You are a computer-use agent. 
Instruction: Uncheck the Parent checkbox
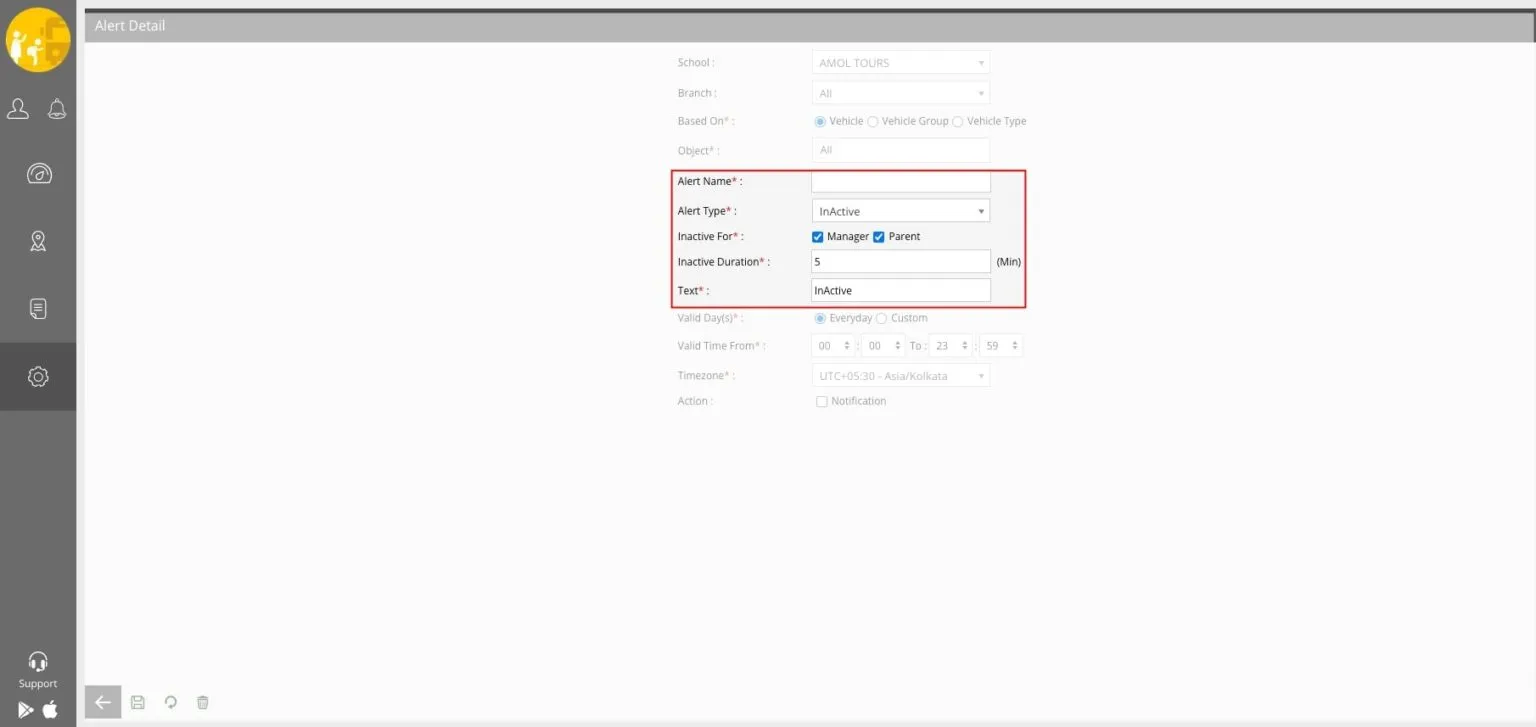coord(879,237)
